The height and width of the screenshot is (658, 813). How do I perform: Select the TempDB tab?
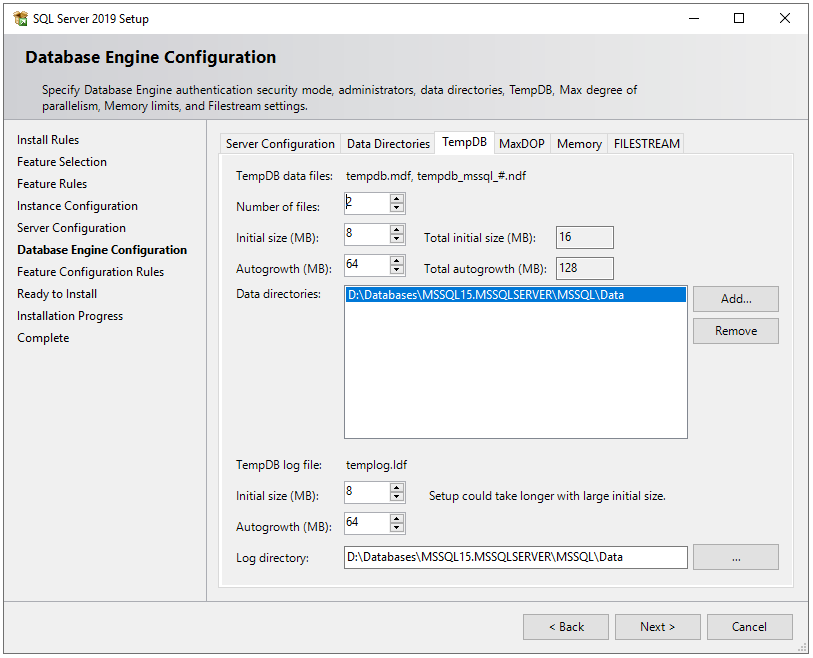[464, 142]
